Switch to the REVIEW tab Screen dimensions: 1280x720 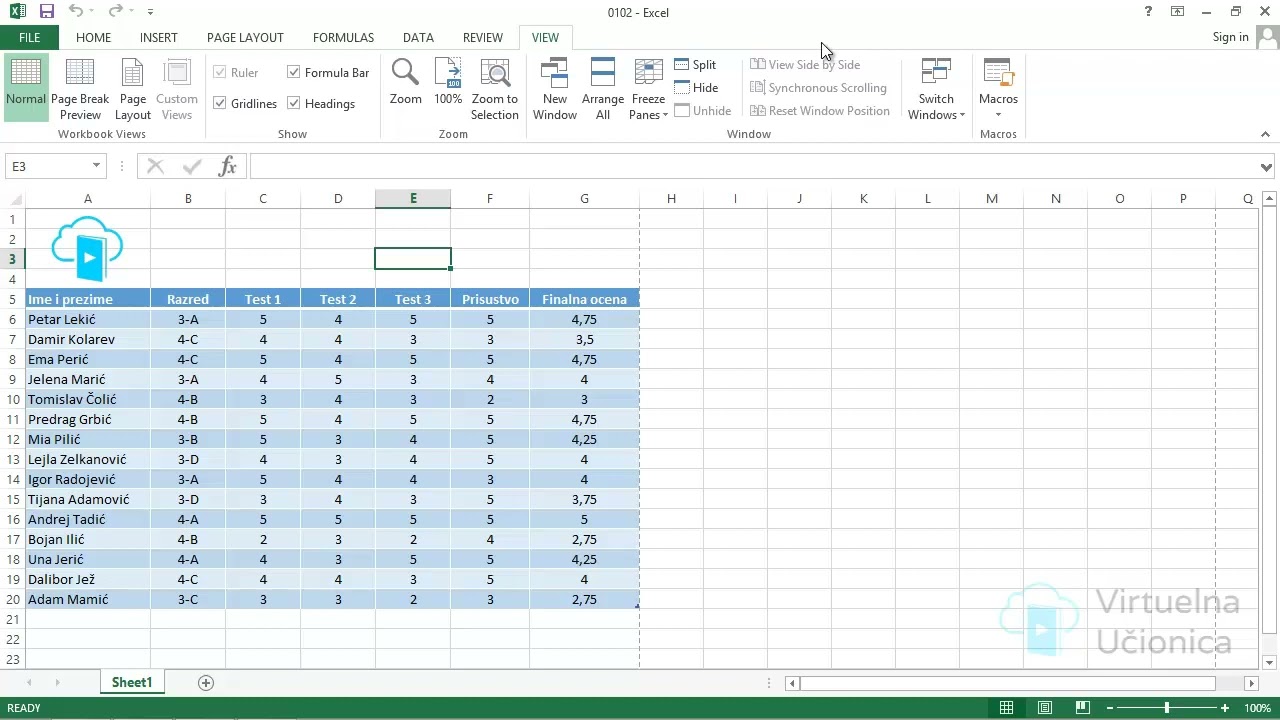(482, 37)
